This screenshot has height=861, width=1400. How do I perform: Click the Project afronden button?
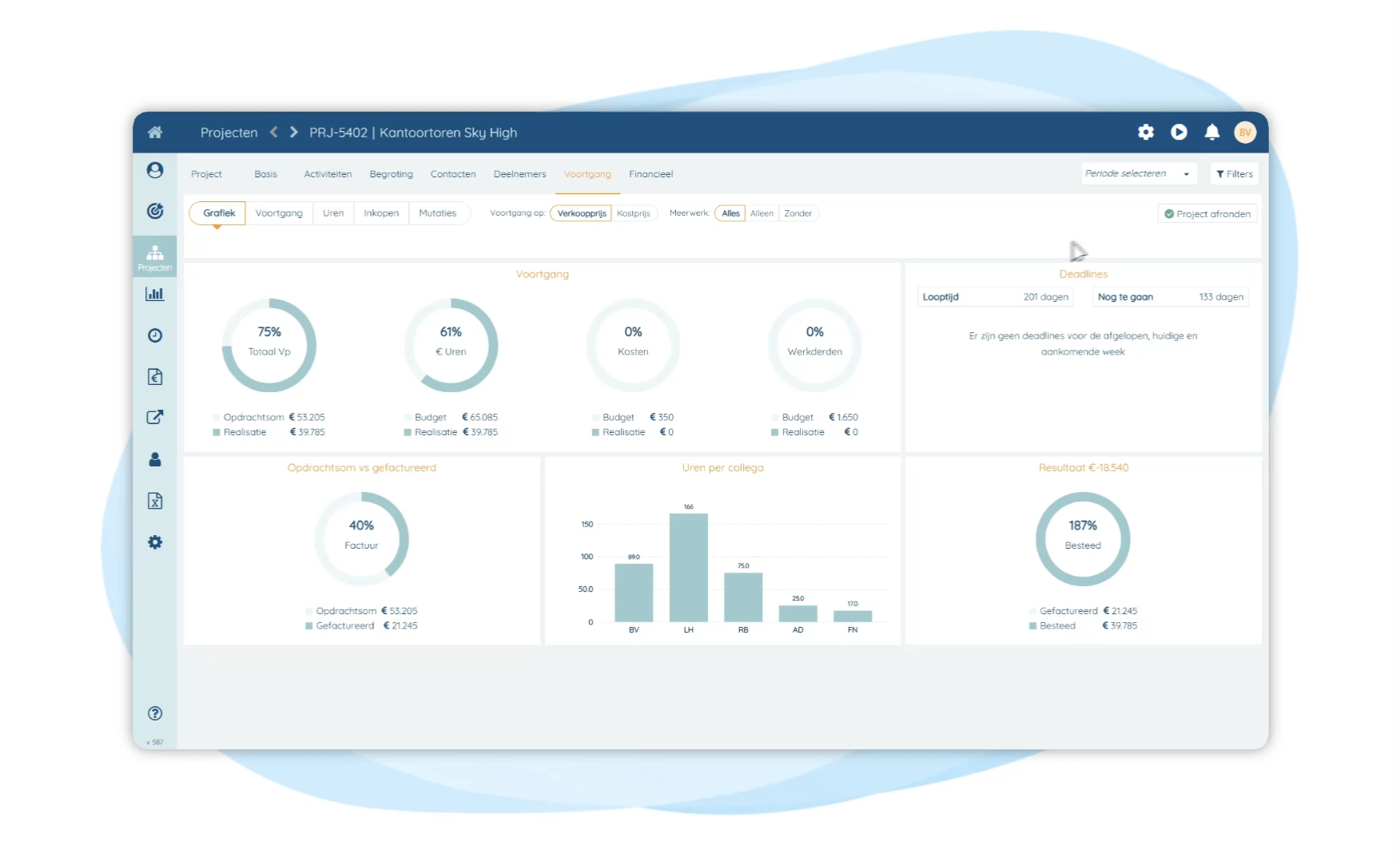pos(1207,214)
